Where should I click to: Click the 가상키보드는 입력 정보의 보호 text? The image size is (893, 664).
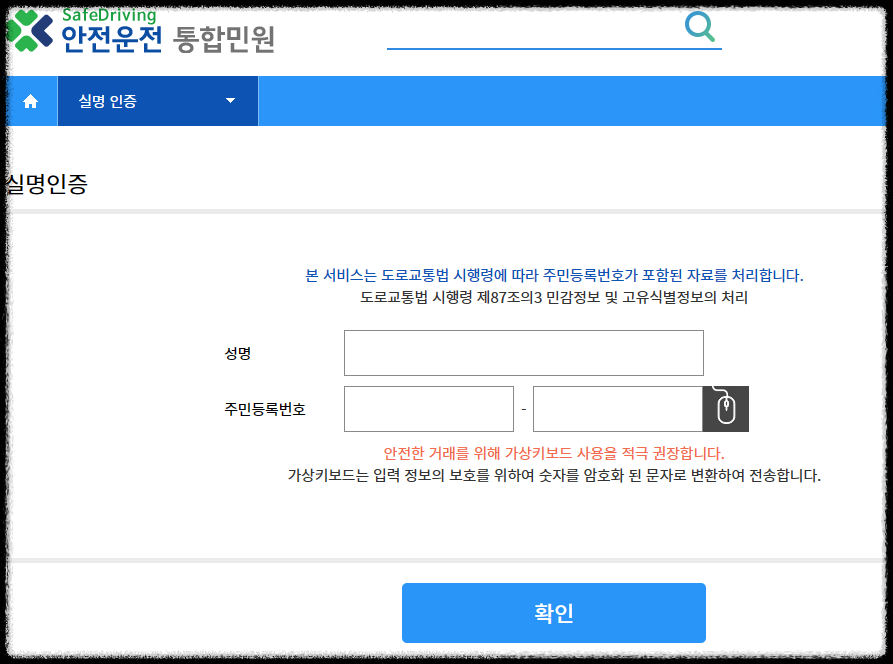tap(554, 476)
